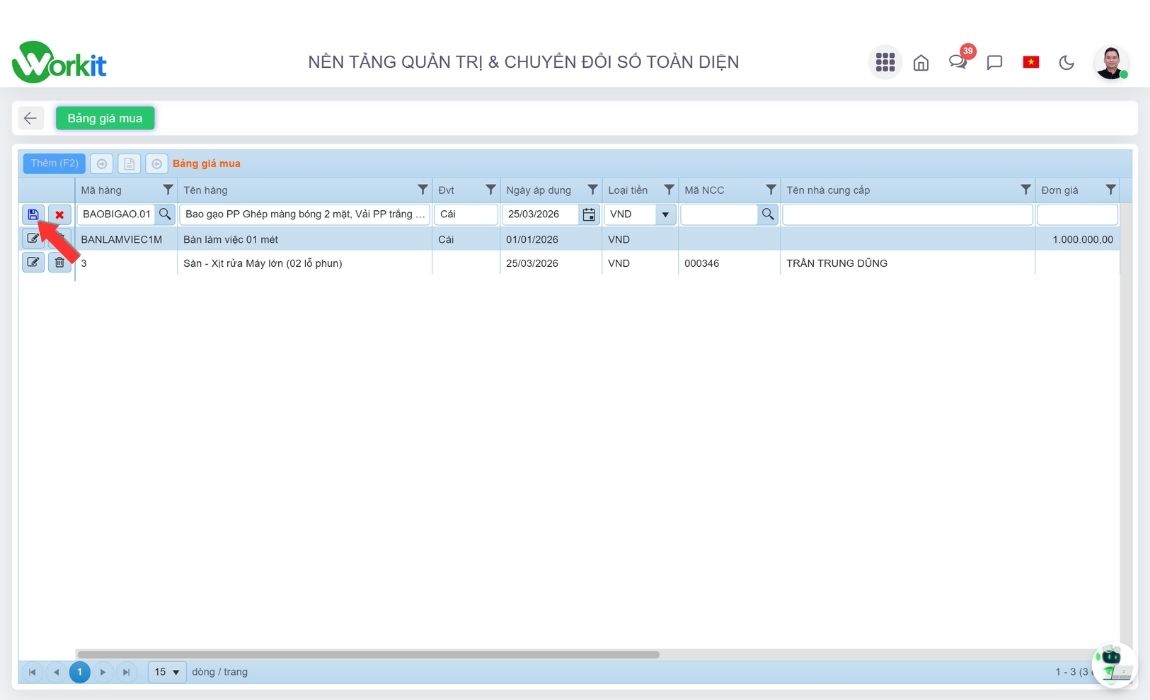Click the back arrow button

point(31,118)
